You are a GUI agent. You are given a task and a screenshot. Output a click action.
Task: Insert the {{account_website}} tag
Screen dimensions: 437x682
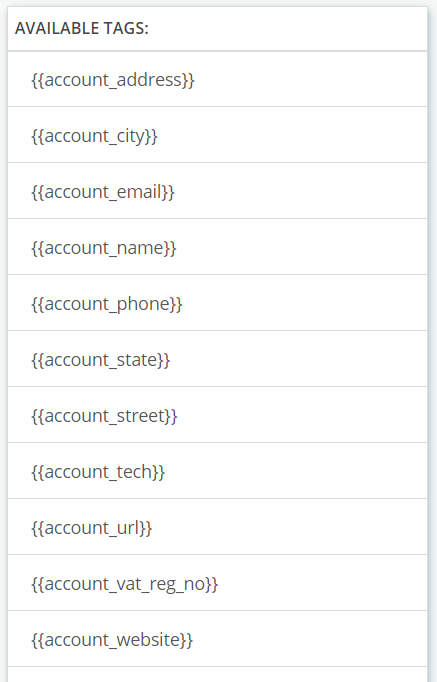click(x=112, y=640)
